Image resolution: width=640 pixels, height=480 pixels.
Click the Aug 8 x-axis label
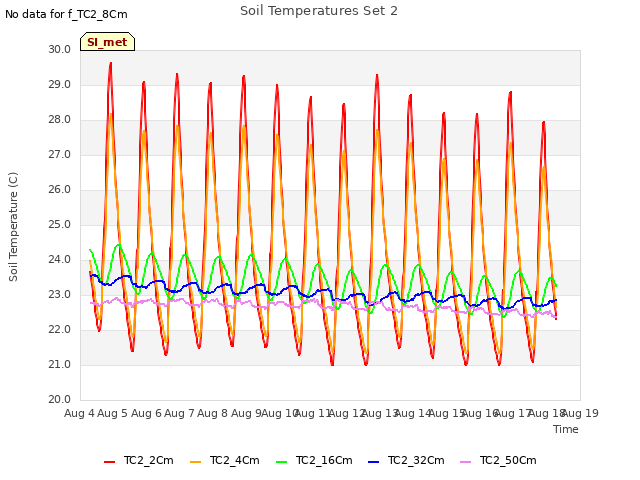pos(213,413)
